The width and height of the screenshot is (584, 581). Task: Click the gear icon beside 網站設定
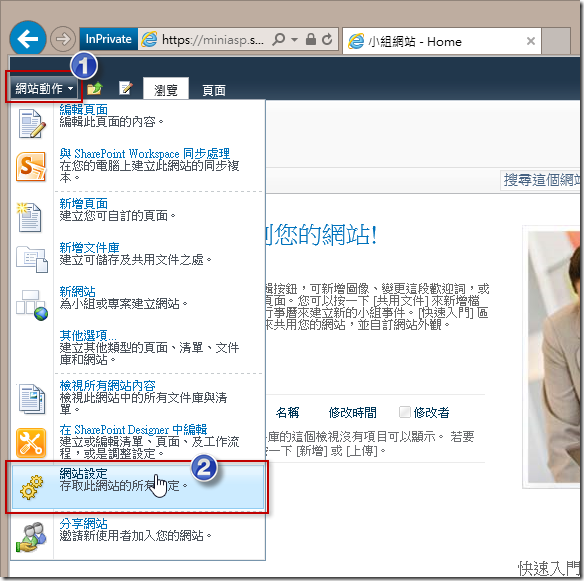(31, 487)
